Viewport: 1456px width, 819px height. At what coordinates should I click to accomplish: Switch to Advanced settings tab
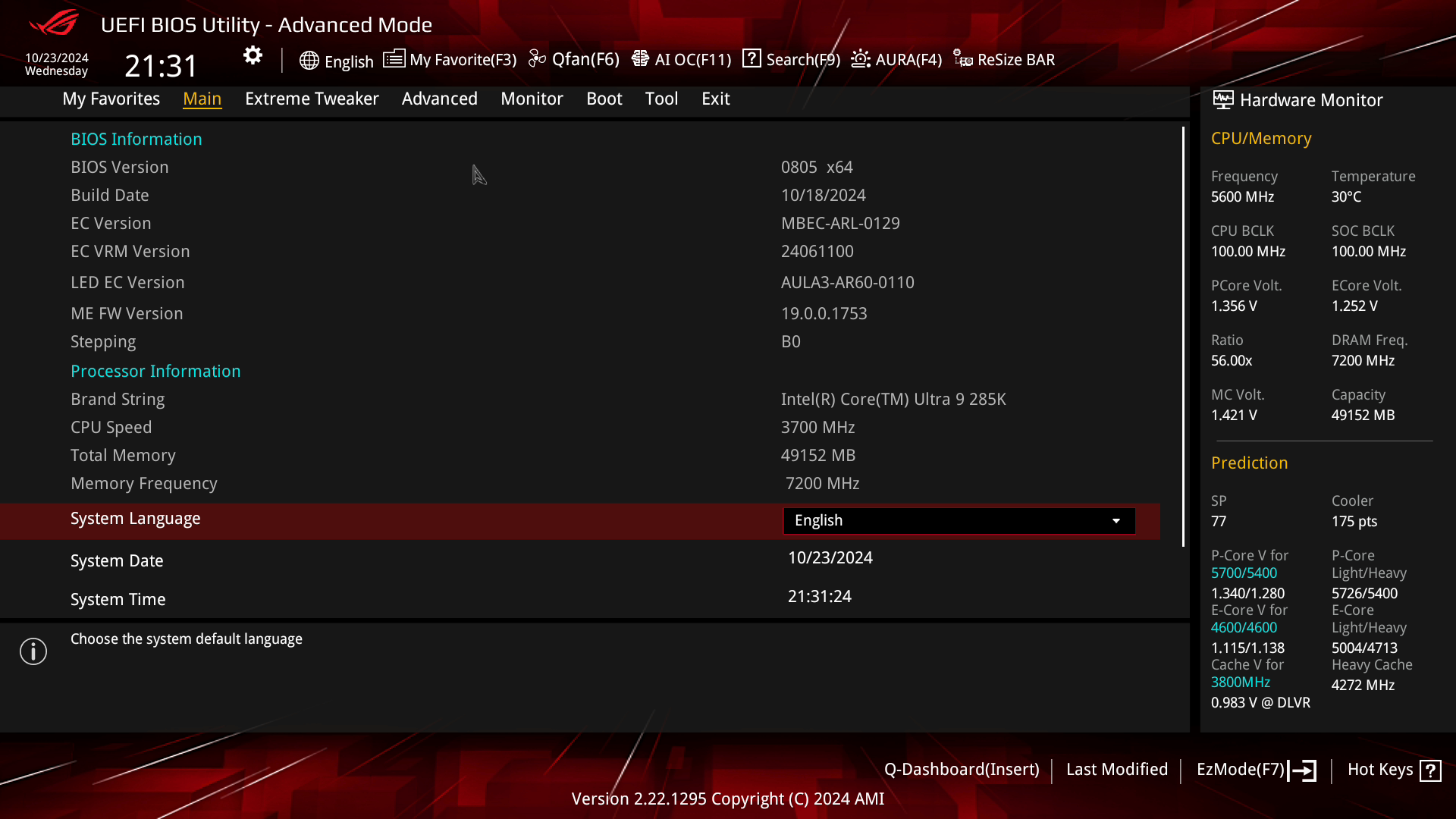pos(439,98)
